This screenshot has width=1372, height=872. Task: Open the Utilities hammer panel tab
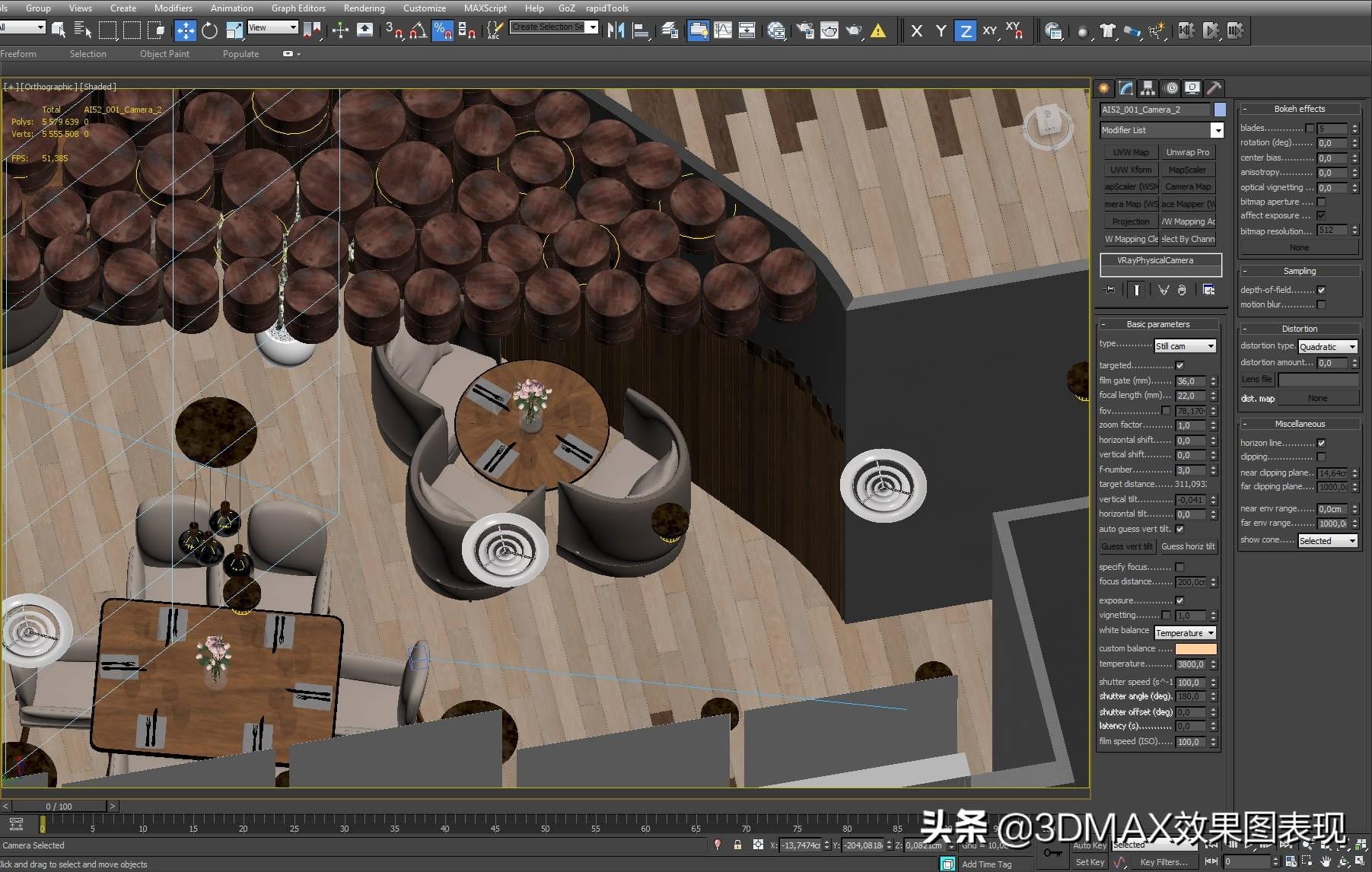pyautogui.click(x=1214, y=88)
